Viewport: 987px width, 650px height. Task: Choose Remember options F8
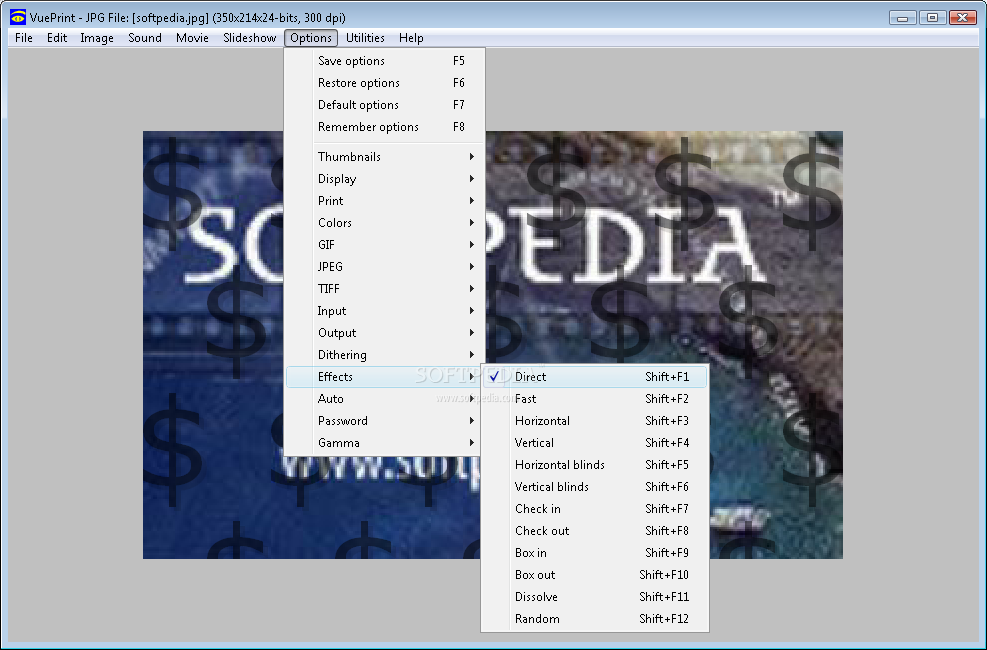385,127
